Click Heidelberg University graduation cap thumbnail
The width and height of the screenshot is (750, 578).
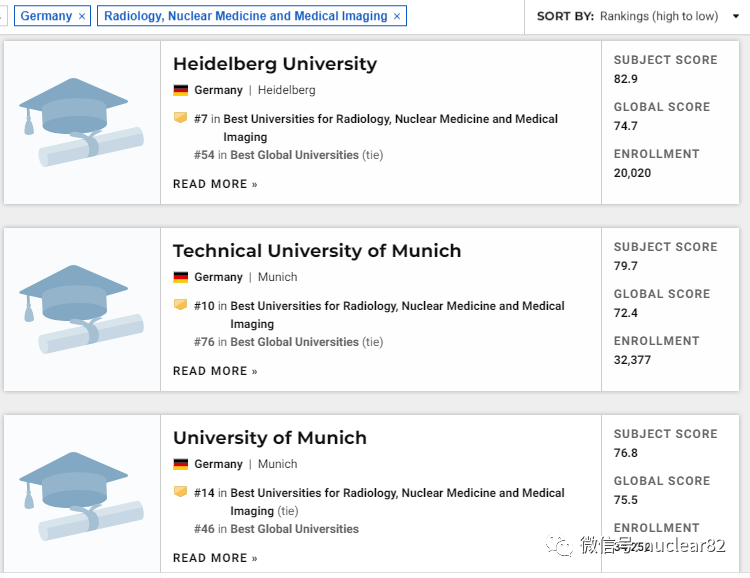click(x=81, y=122)
